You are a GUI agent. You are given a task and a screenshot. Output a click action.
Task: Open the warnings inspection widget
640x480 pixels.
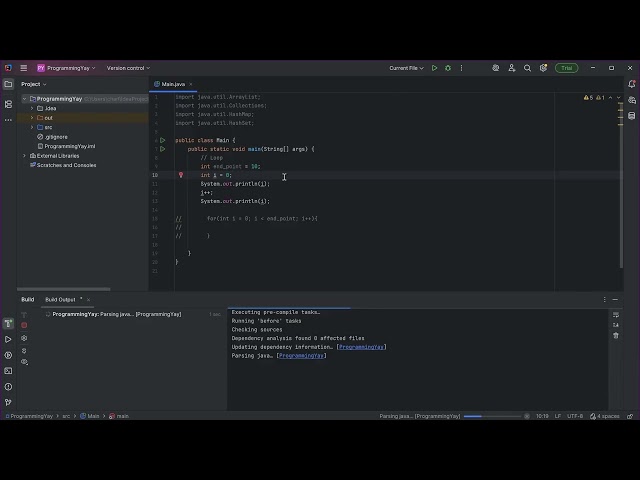coord(595,98)
